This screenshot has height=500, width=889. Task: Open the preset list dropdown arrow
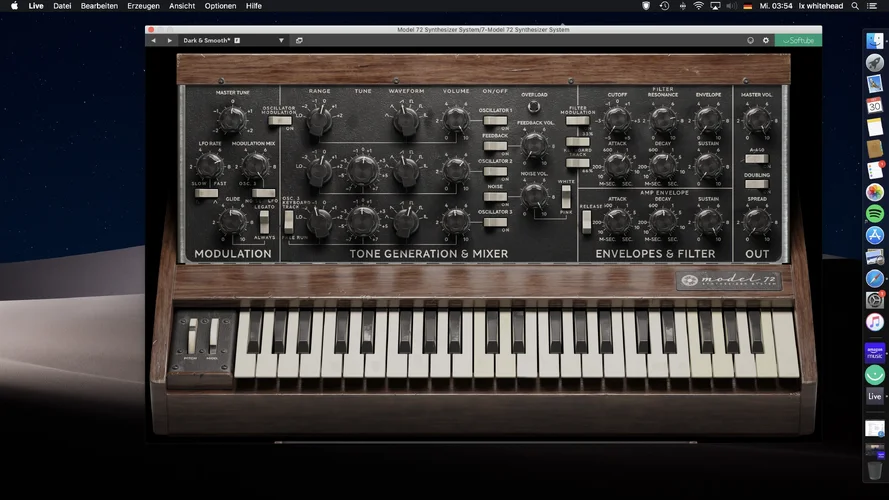(281, 41)
